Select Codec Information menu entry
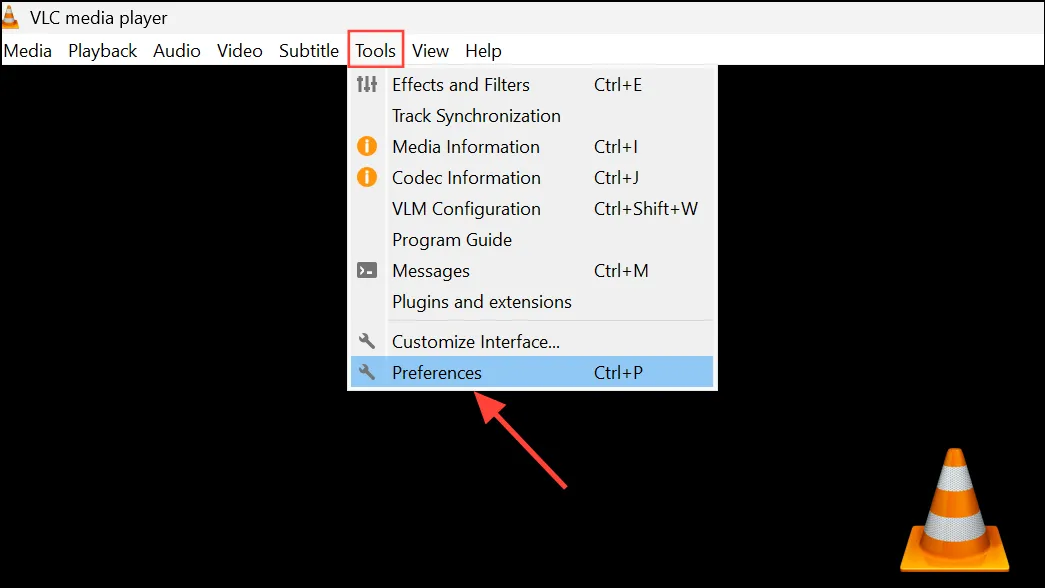Viewport: 1045px width, 588px height. [532, 178]
